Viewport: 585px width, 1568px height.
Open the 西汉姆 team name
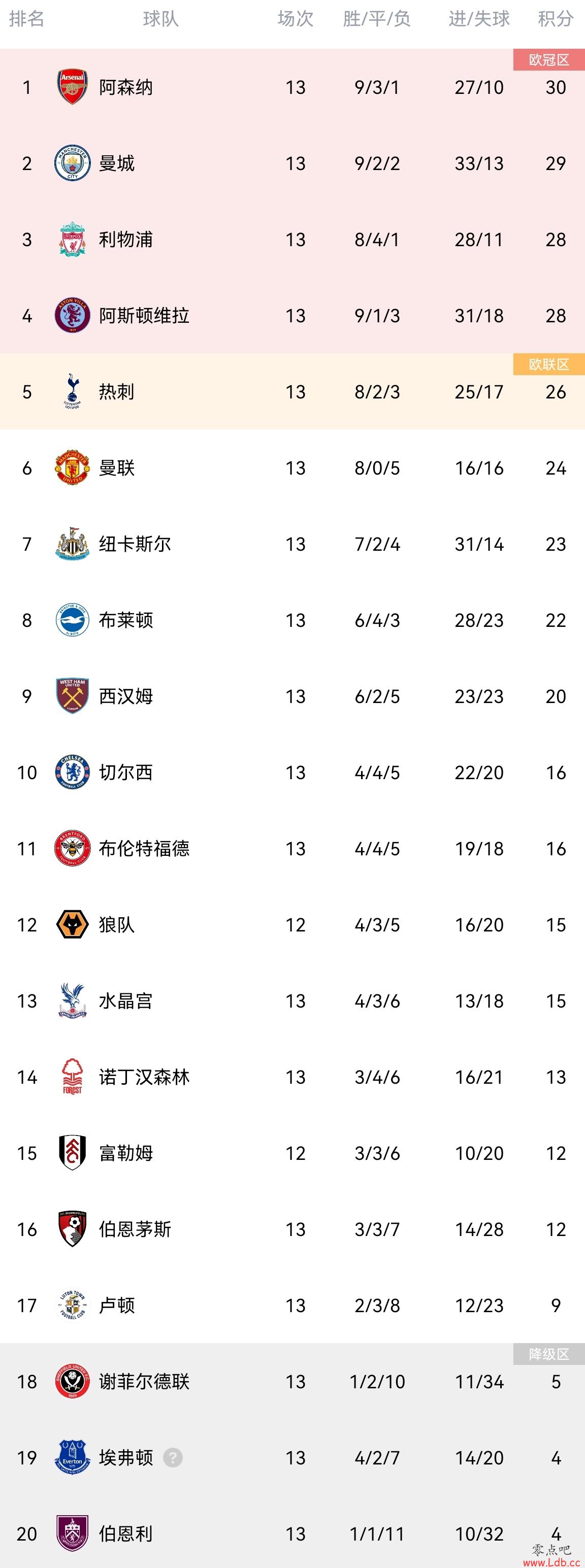pos(126,696)
